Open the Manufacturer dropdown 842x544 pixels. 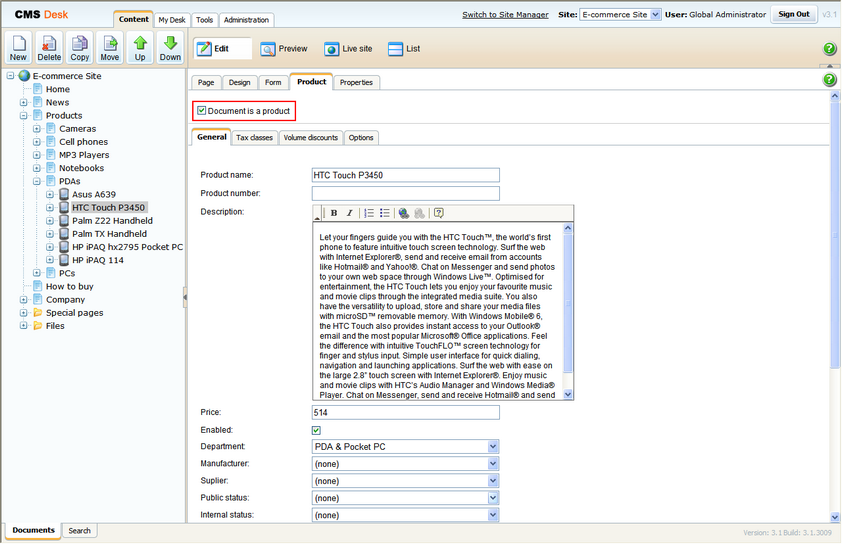point(405,463)
